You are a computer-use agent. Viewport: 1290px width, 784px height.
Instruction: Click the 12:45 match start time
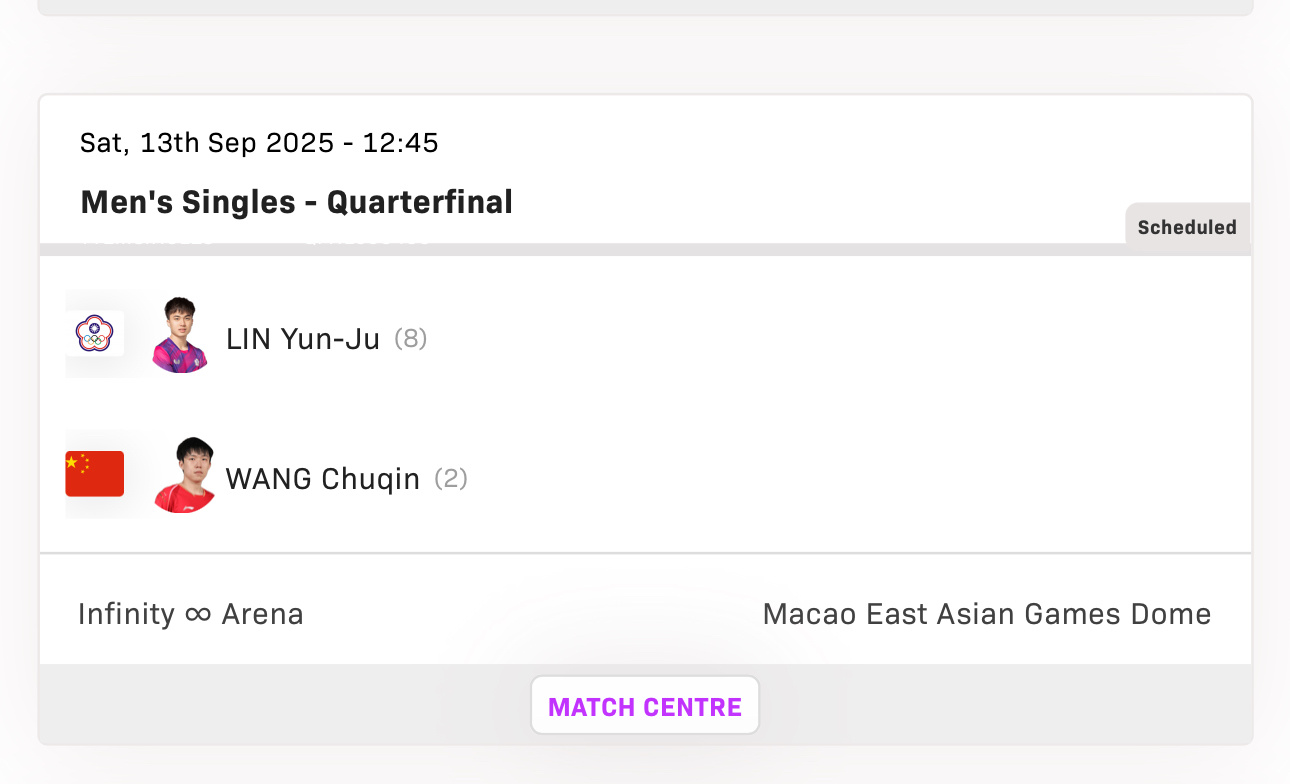(x=400, y=143)
